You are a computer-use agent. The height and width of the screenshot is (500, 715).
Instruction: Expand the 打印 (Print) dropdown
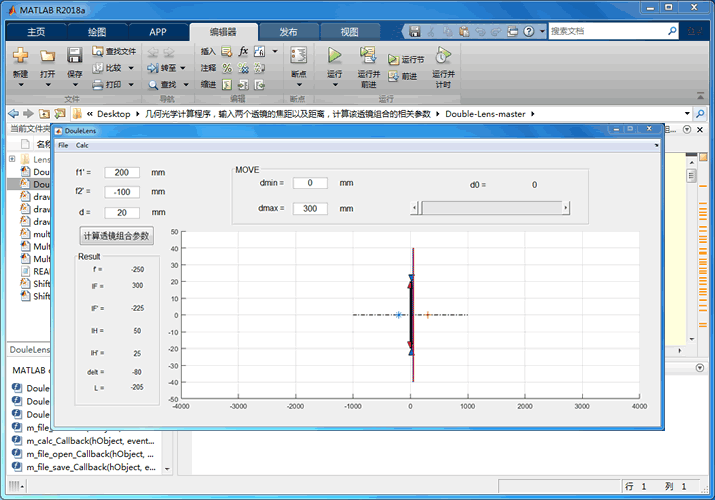coord(130,85)
